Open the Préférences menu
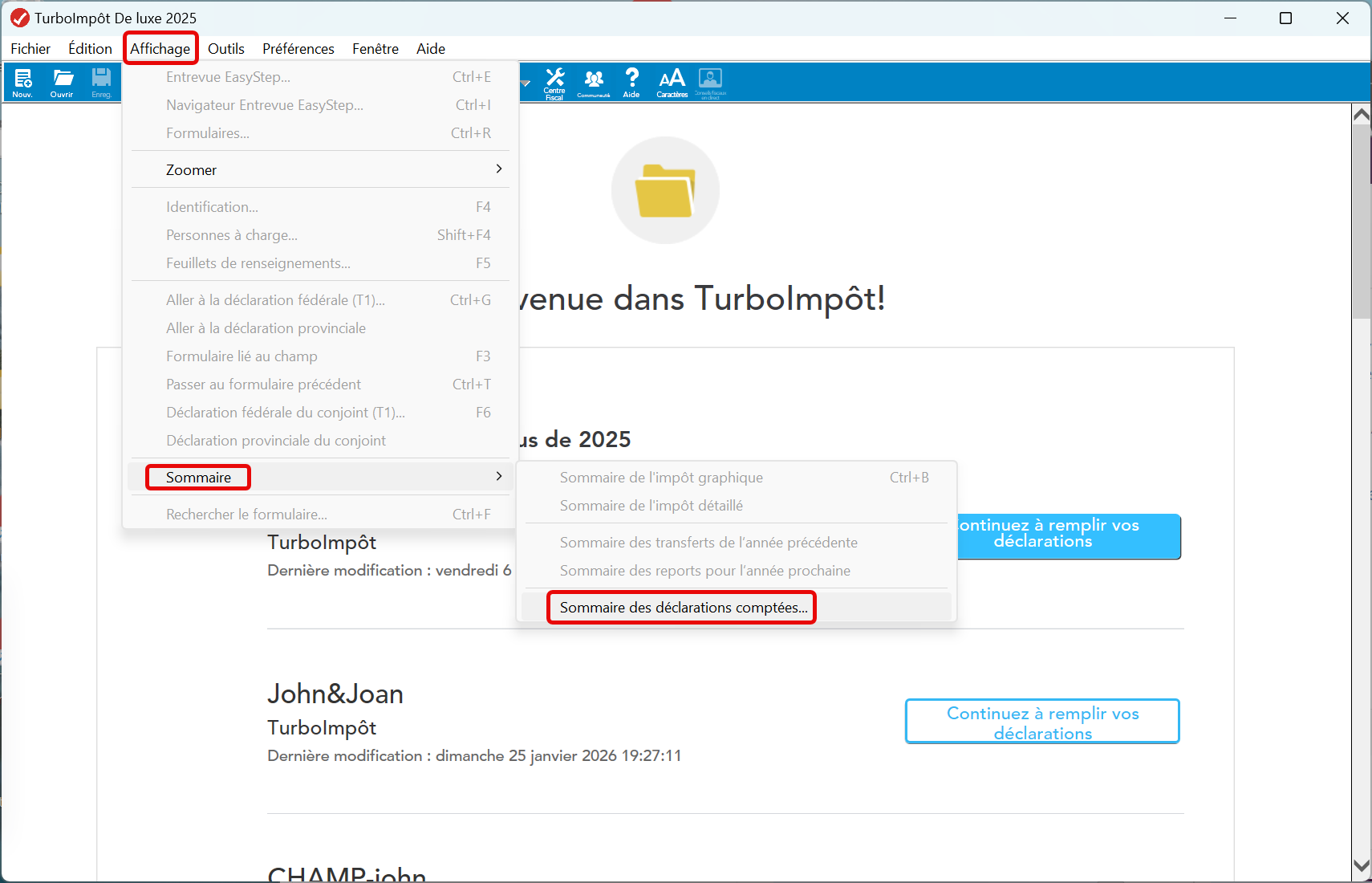The image size is (1372, 883). point(298,49)
